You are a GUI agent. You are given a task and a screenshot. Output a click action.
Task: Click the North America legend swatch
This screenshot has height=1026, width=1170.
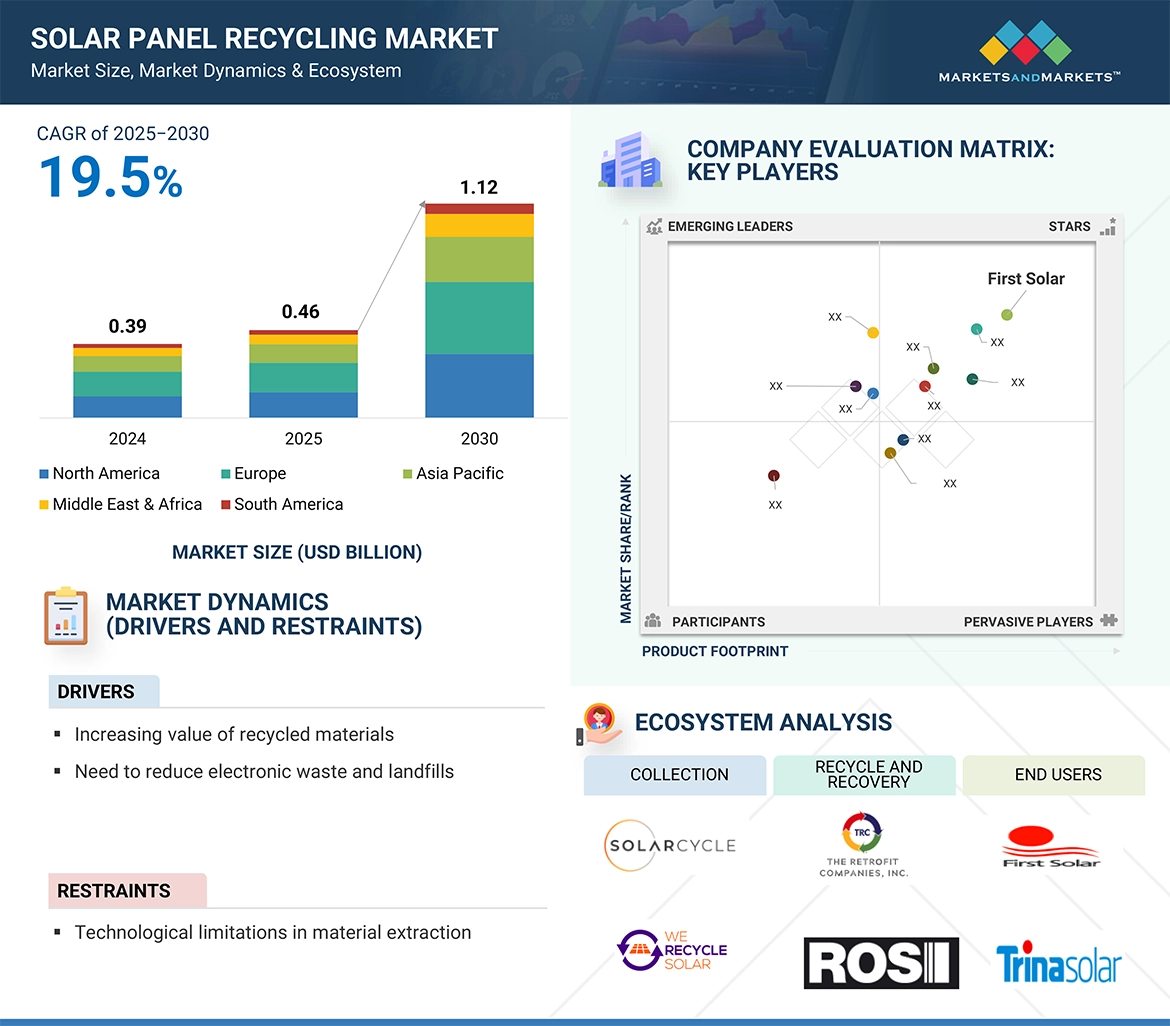click(x=44, y=474)
